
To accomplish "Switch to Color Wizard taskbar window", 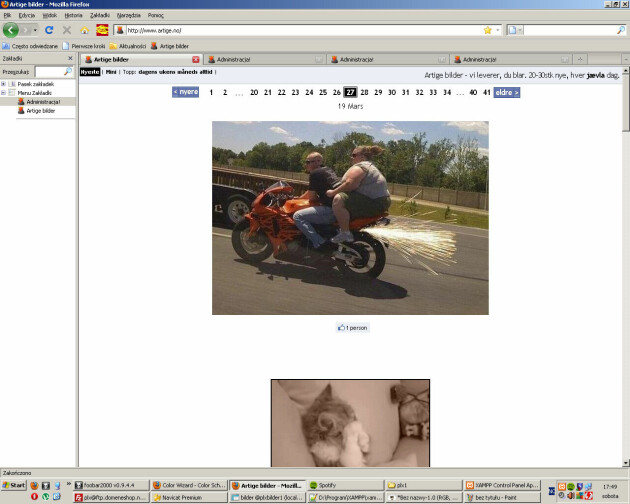I will coord(189,485).
